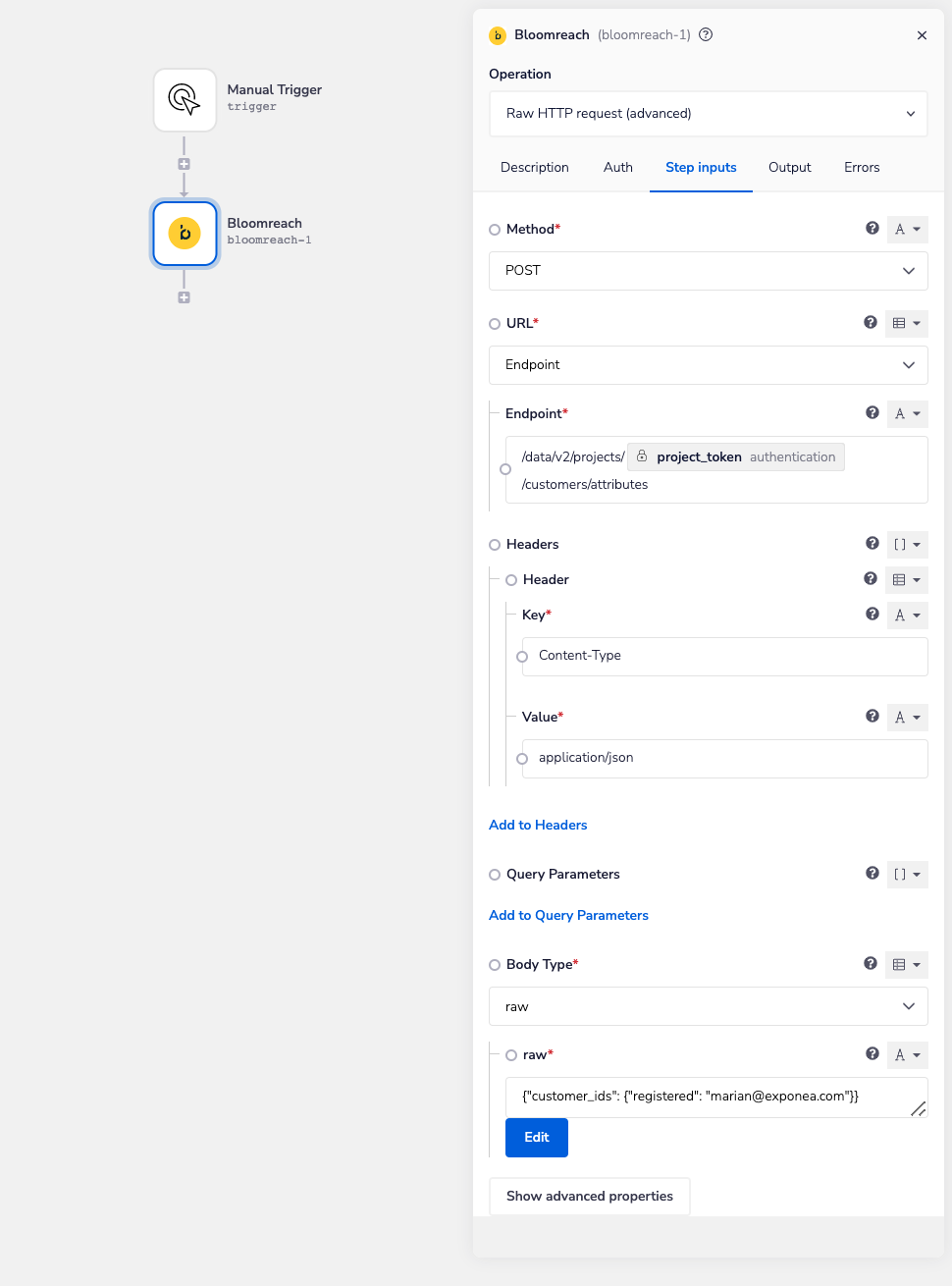Click the lock icon on the project_token chip
This screenshot has width=952, height=1286.
pos(642,455)
